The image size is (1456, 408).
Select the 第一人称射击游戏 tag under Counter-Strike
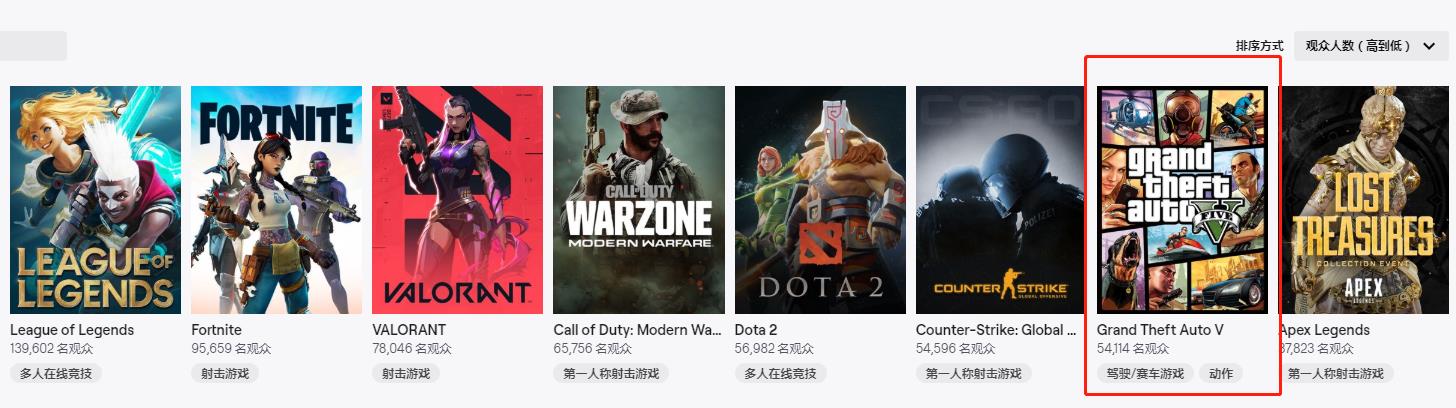coord(973,373)
